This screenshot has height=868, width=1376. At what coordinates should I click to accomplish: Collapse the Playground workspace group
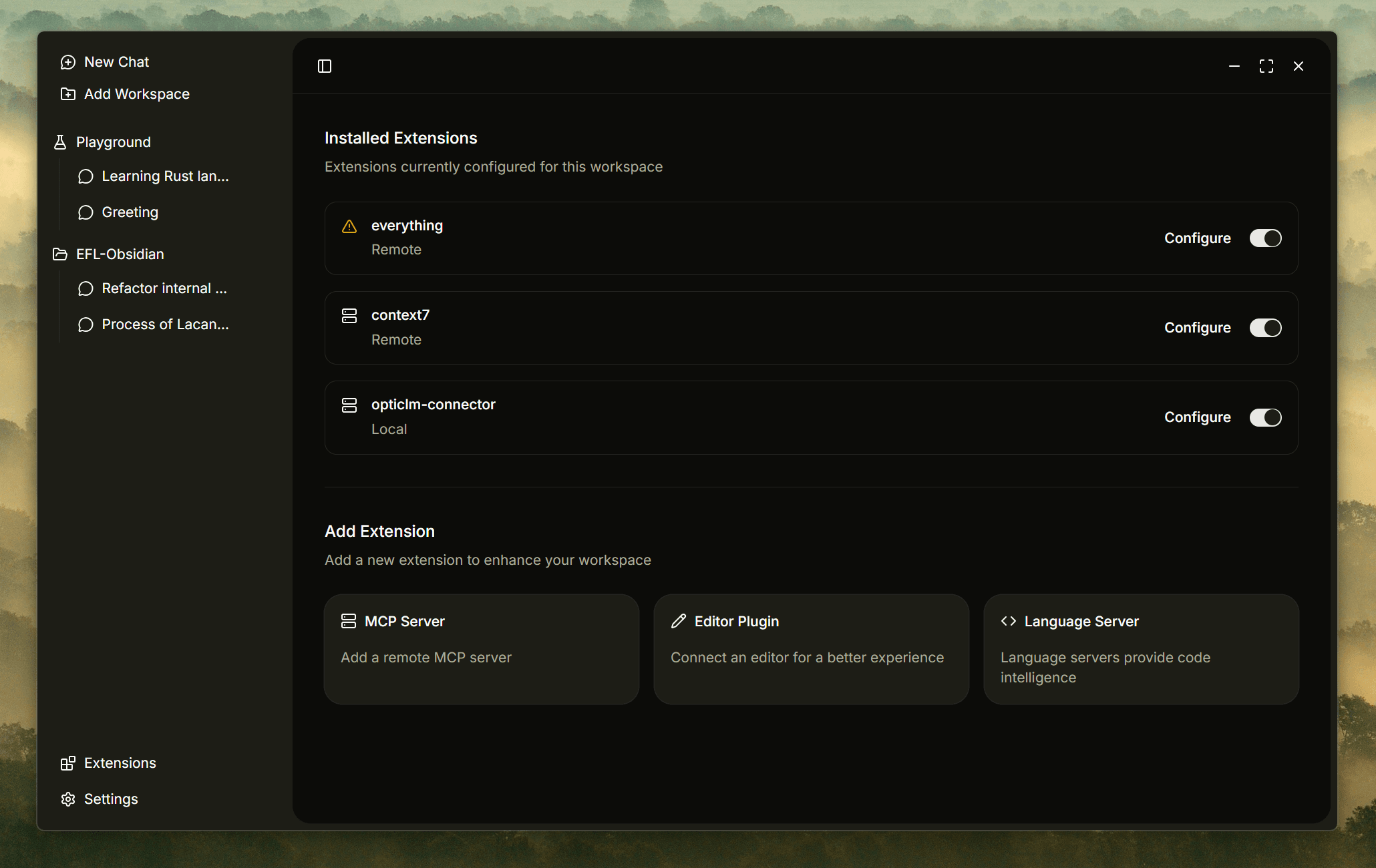(113, 142)
